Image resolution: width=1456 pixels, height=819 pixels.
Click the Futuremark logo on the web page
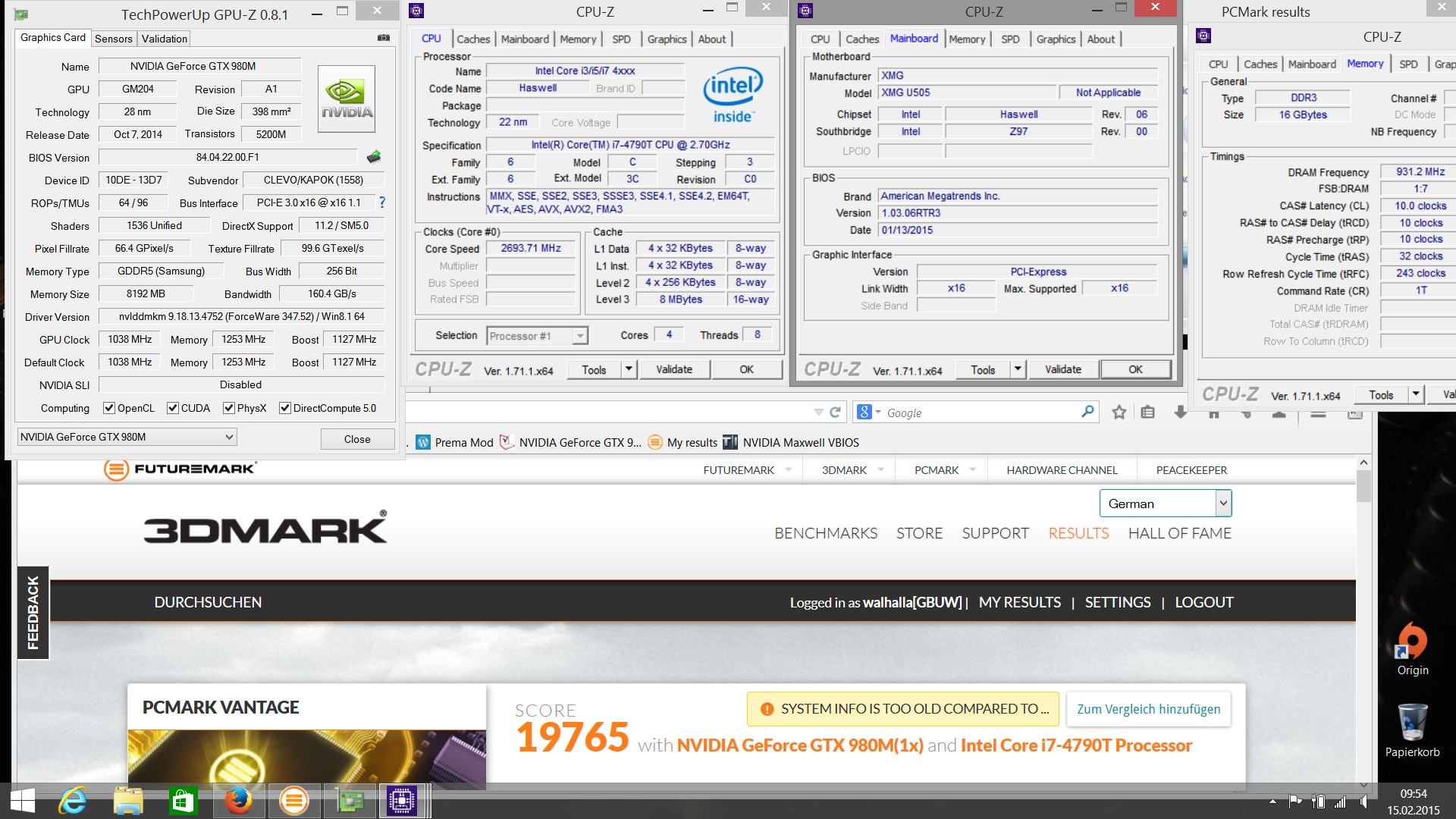180,469
